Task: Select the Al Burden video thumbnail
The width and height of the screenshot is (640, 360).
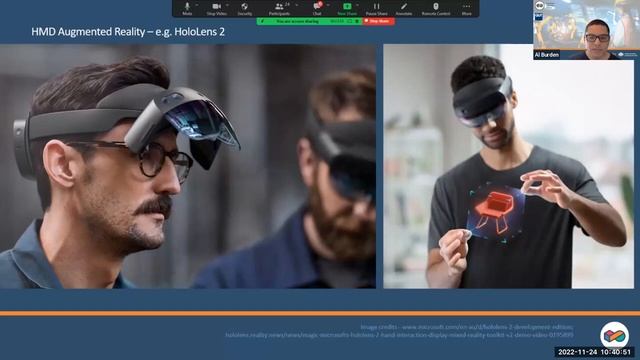Action: [x=586, y=30]
